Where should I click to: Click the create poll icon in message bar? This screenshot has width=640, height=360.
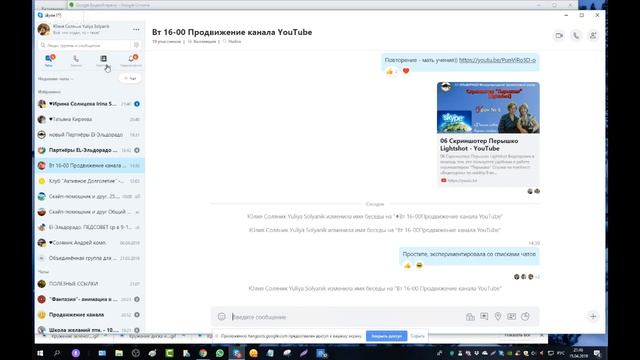click(x=525, y=316)
